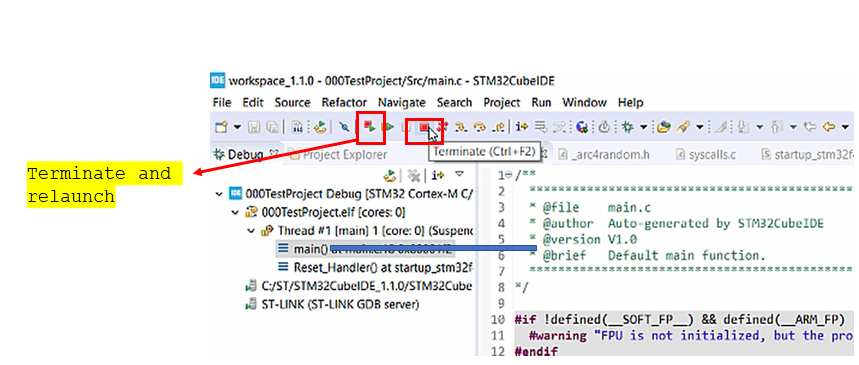Open the Edit menu
859x365 pixels.
pyautogui.click(x=253, y=102)
